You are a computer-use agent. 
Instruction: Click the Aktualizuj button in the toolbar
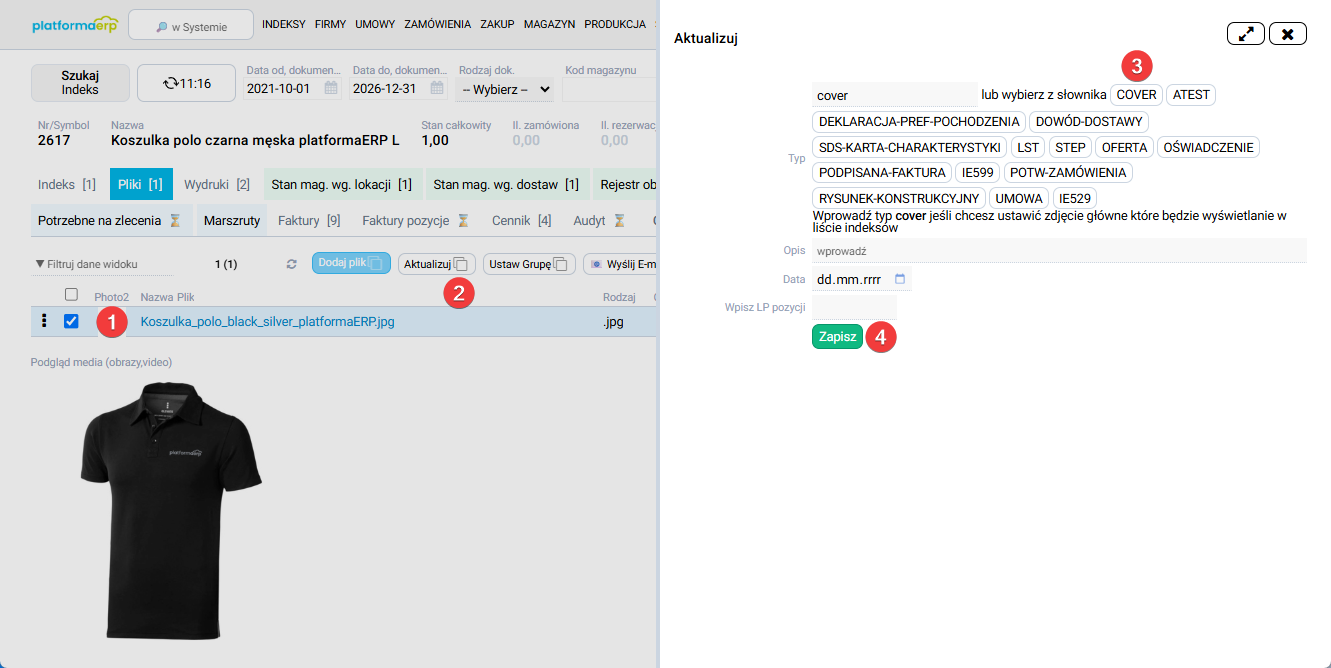437,264
